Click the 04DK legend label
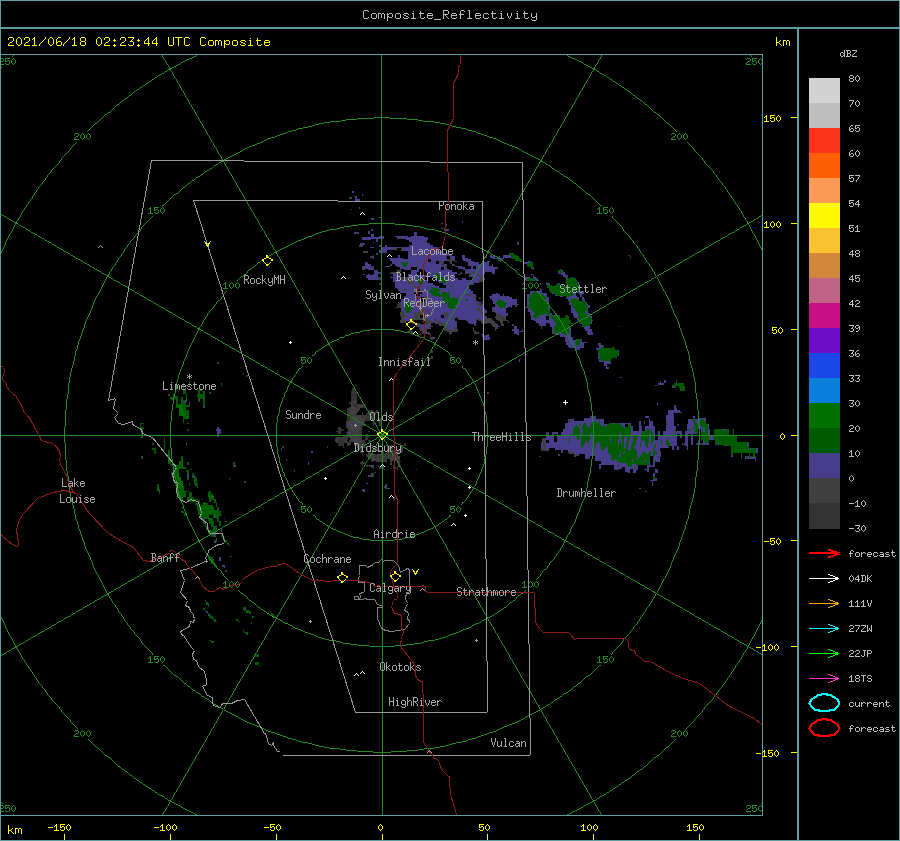This screenshot has width=900, height=841. [860, 579]
